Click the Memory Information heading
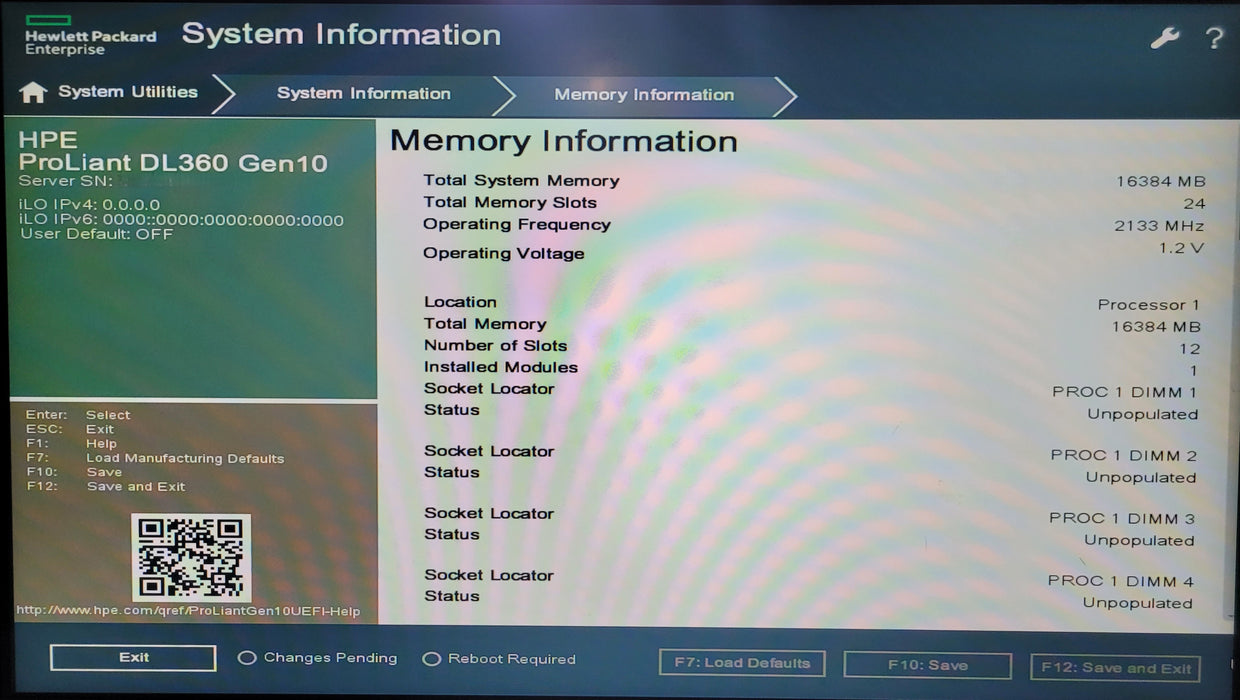This screenshot has height=700, width=1240. point(564,141)
